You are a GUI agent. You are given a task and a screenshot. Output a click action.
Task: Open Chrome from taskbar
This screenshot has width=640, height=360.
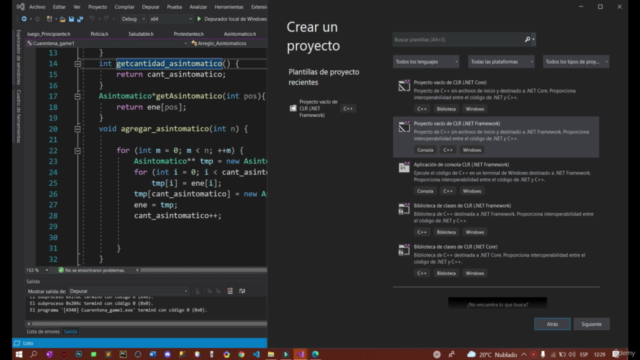point(241,354)
